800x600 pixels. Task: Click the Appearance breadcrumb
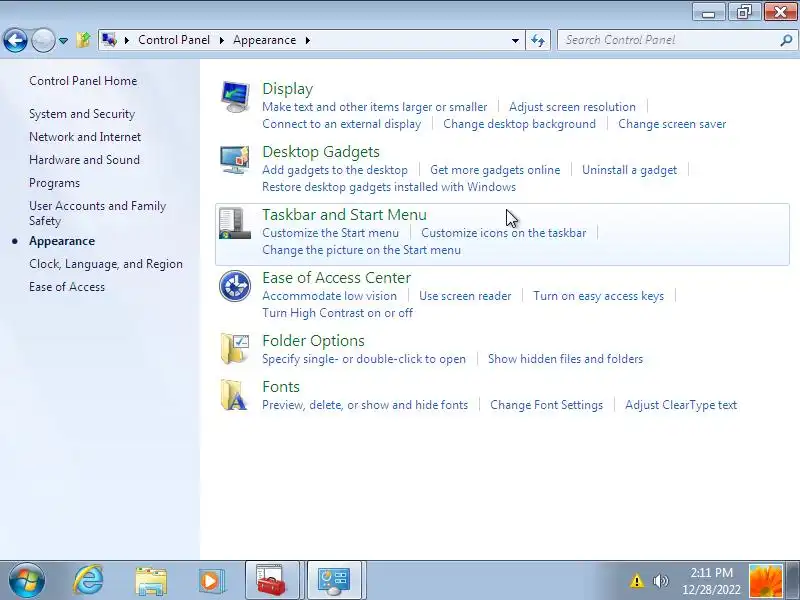(x=264, y=40)
